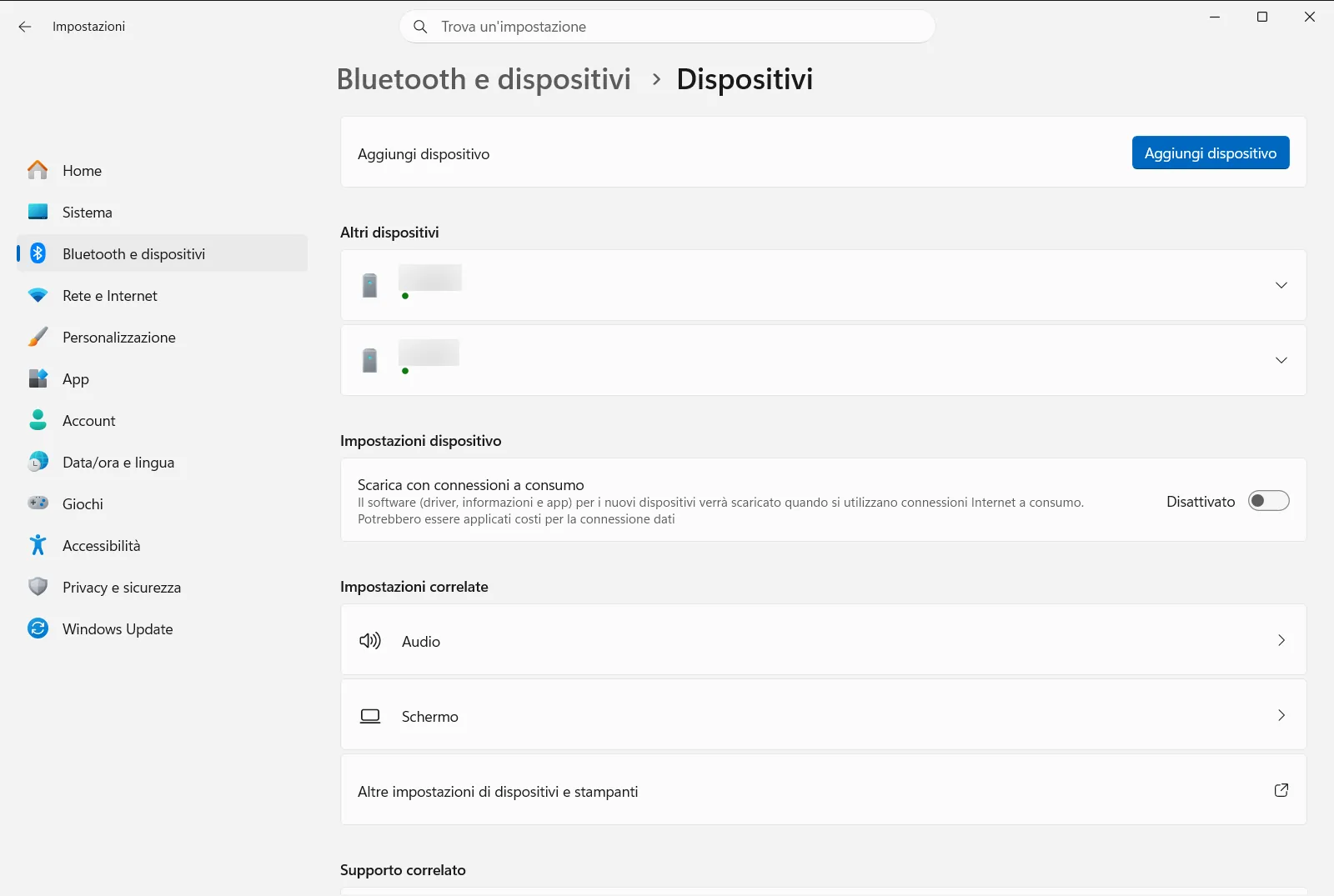Image resolution: width=1334 pixels, height=896 pixels.
Task: Click the Privacy e sicurezza shield icon
Action: point(38,587)
